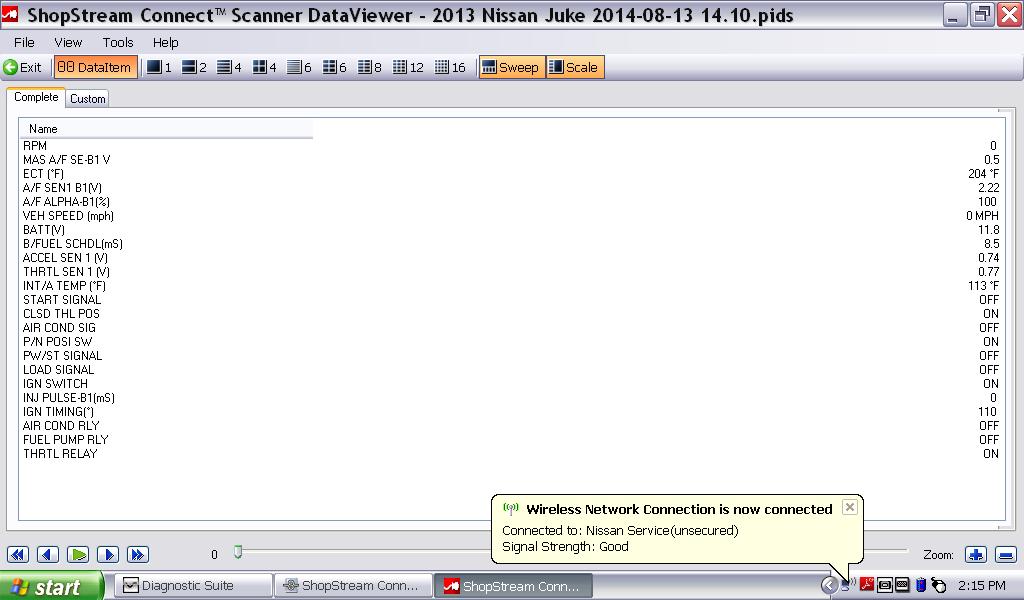Click the wireless network tray icon

click(x=848, y=584)
